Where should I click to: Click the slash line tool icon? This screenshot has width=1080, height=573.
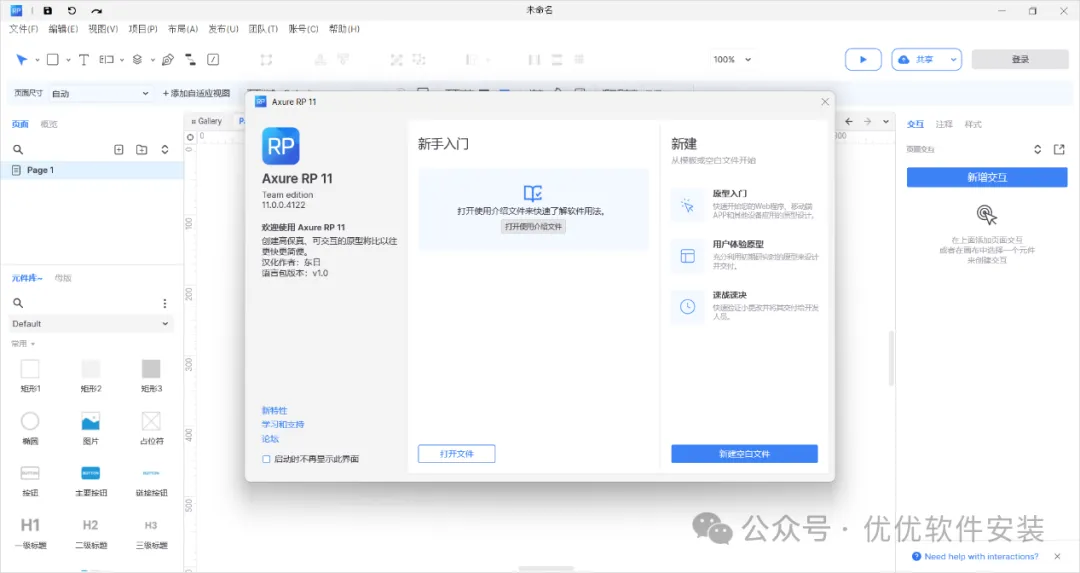click(214, 60)
